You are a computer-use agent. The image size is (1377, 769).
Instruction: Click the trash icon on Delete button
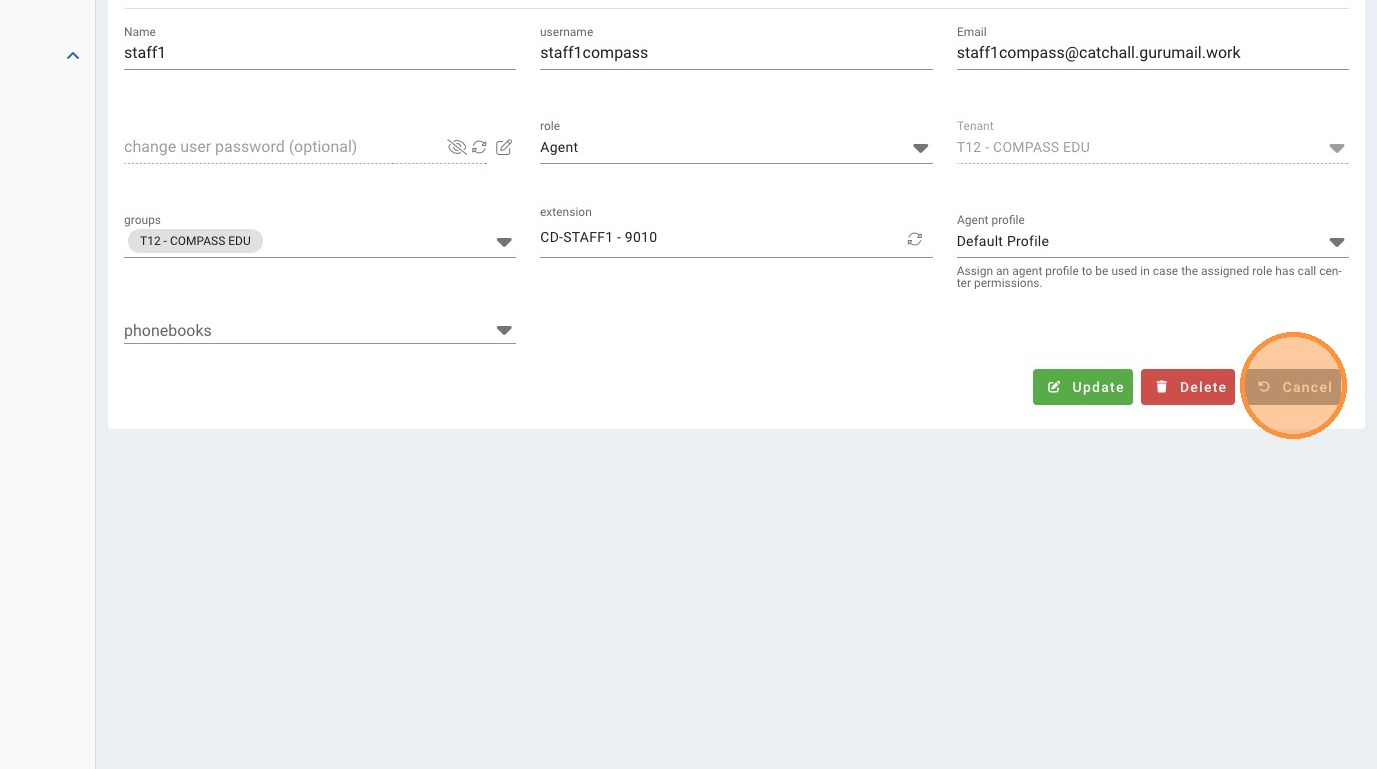[1161, 387]
